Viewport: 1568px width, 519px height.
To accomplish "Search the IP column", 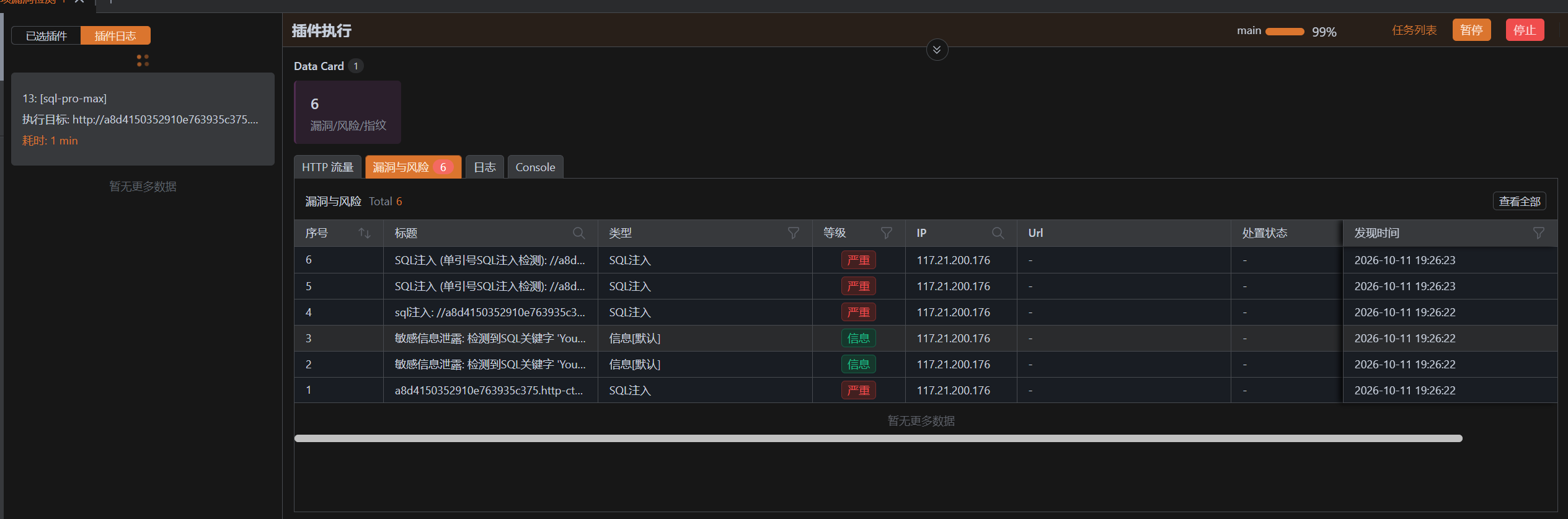I will point(998,233).
